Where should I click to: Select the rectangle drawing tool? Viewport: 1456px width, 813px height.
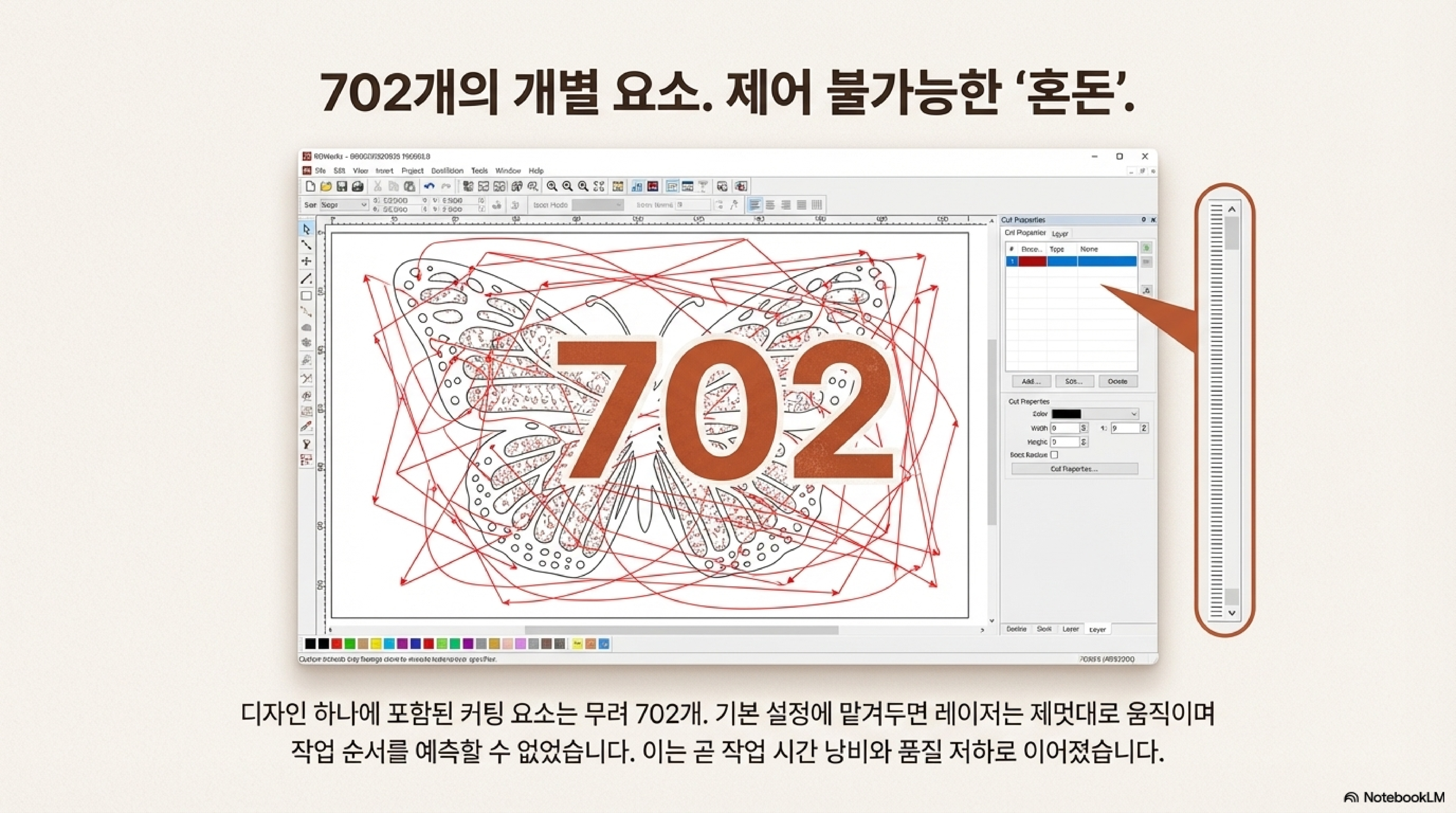(x=306, y=296)
